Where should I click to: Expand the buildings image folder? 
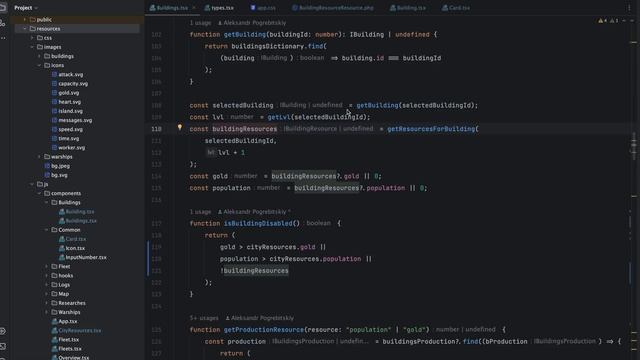tap(39, 56)
